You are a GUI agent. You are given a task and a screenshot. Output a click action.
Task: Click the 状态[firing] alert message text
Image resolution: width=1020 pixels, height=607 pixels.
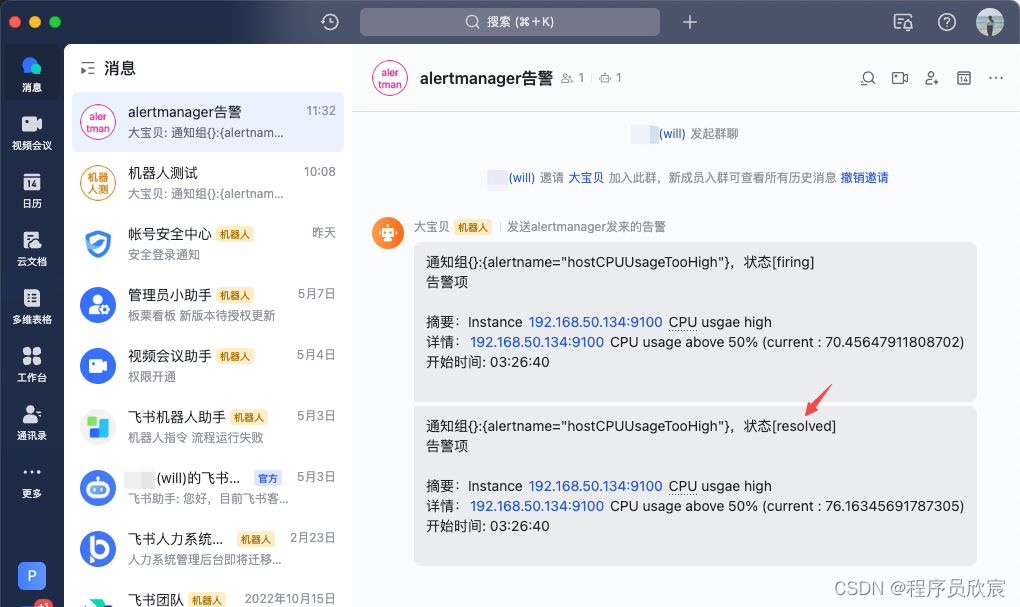pyautogui.click(x=779, y=262)
